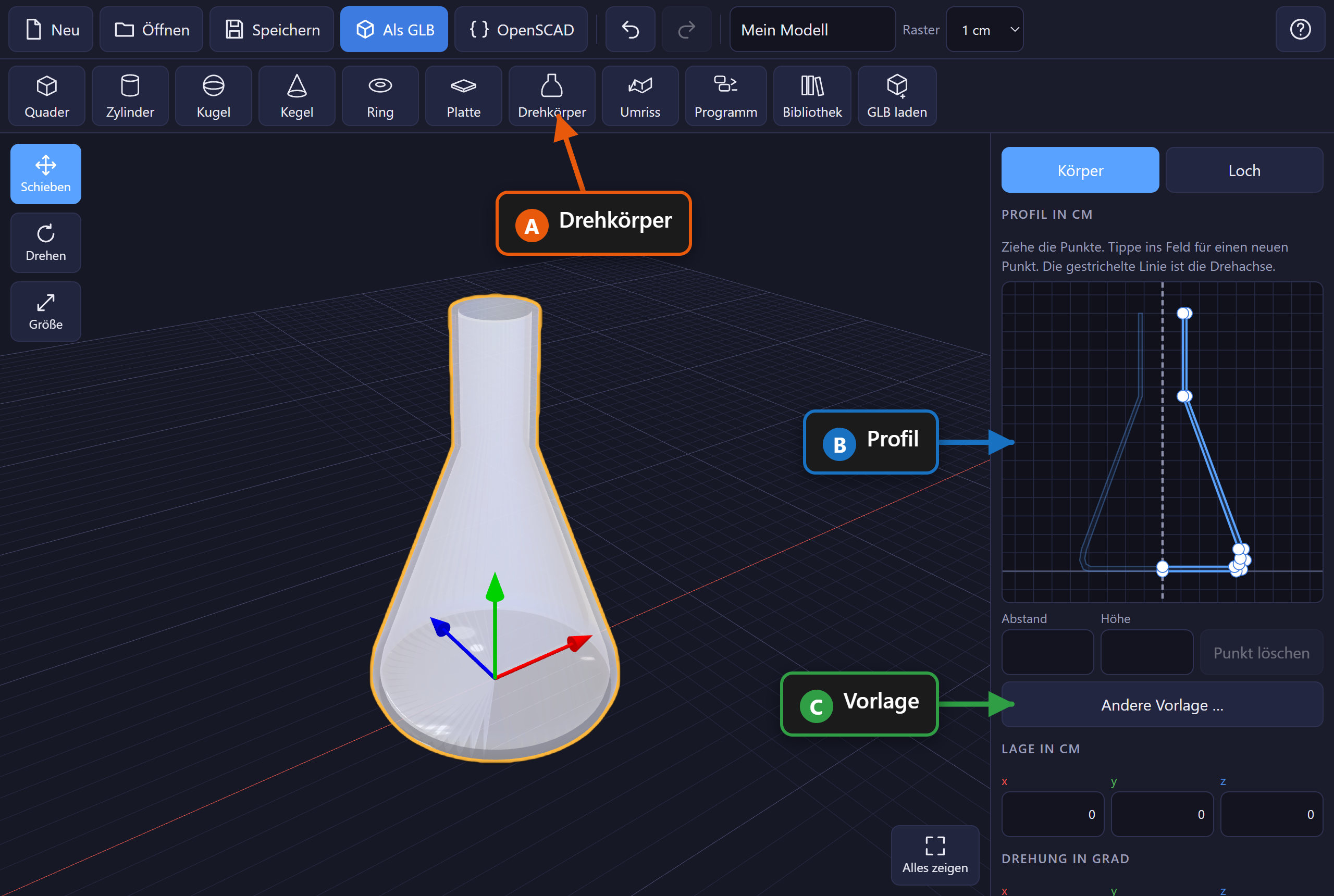Insert a Kegel shape
This screenshot has width=1334, height=896.
[297, 95]
